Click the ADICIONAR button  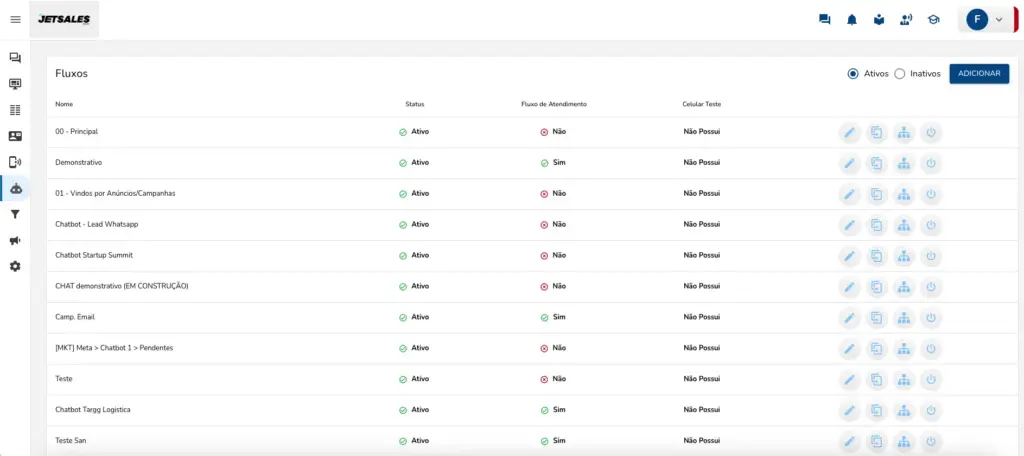[x=979, y=74]
